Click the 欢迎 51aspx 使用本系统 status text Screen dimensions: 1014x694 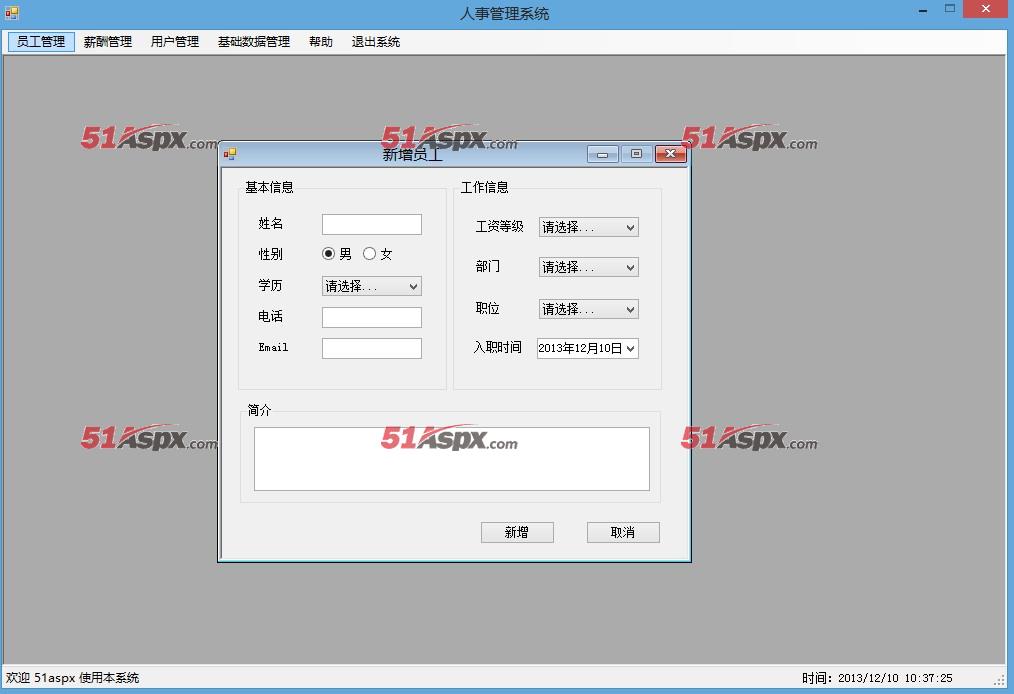pos(72,678)
